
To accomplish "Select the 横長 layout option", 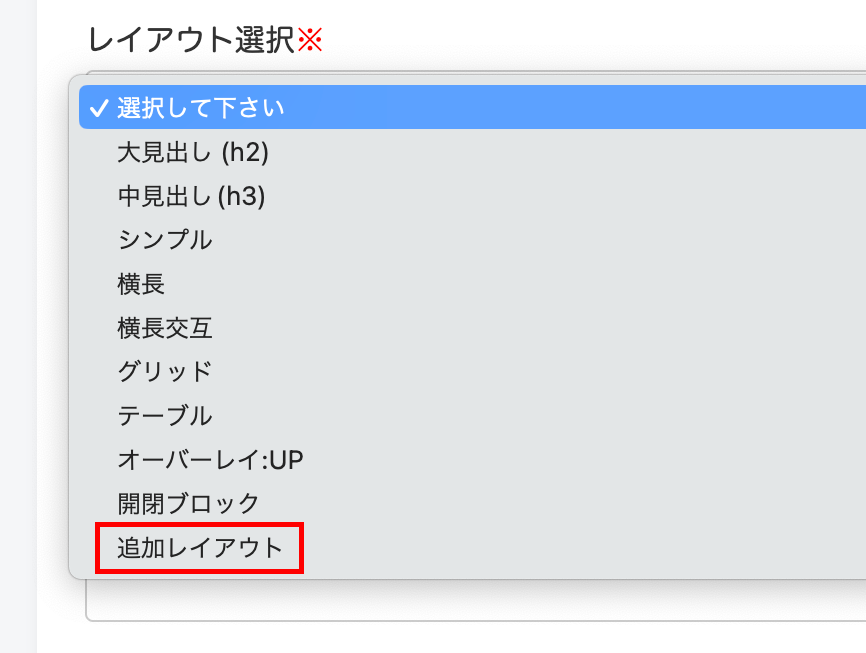I will [x=141, y=284].
